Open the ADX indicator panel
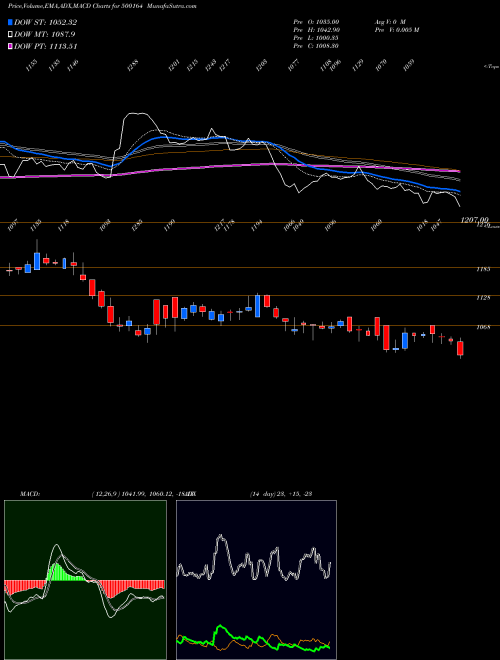Screen dimensions: 500x660 point(256,580)
